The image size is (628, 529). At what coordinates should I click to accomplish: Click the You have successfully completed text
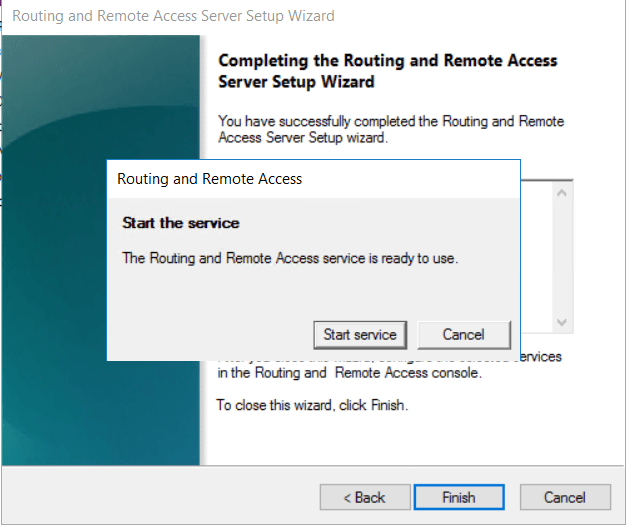(390, 129)
